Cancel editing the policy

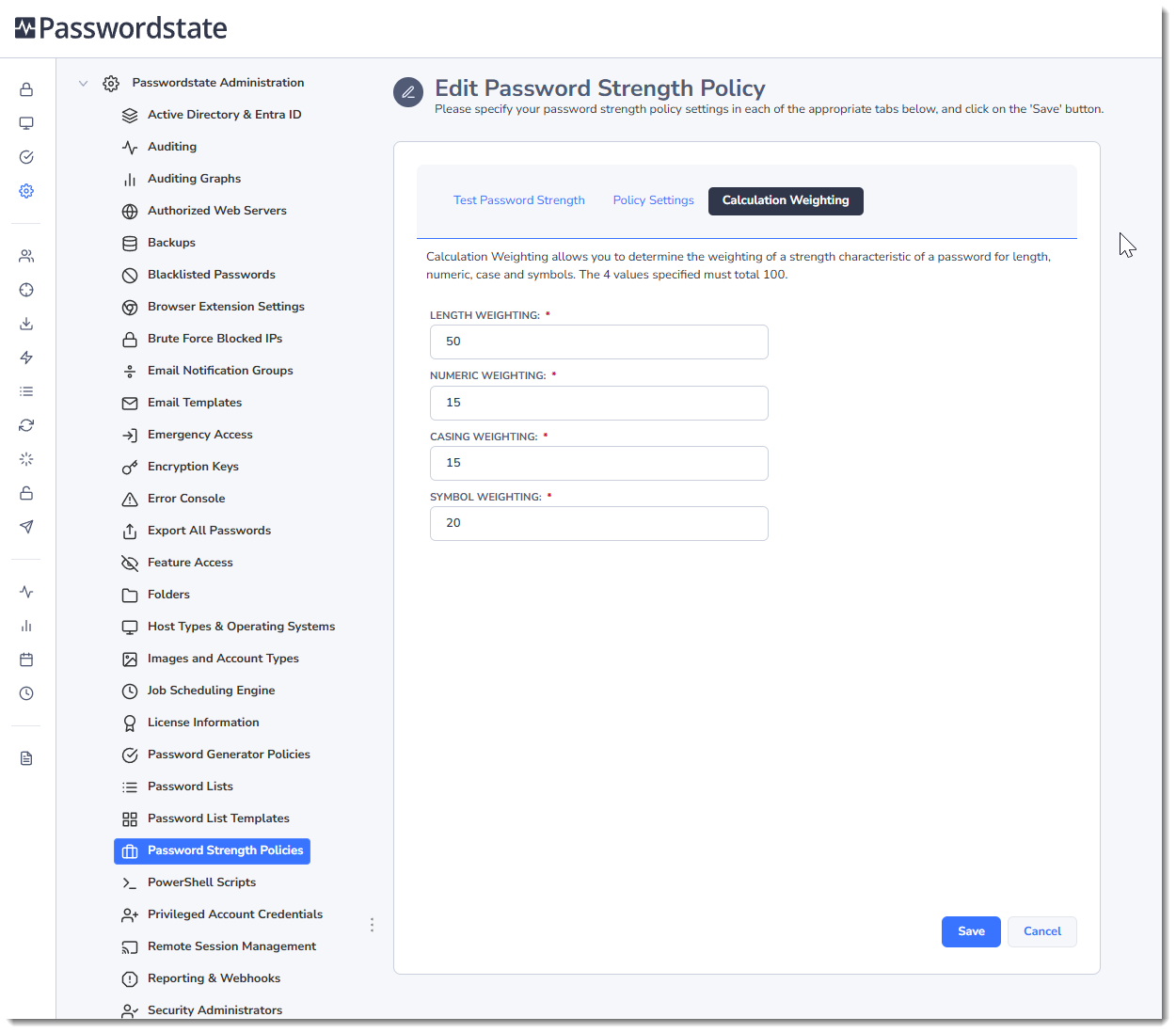(x=1042, y=931)
